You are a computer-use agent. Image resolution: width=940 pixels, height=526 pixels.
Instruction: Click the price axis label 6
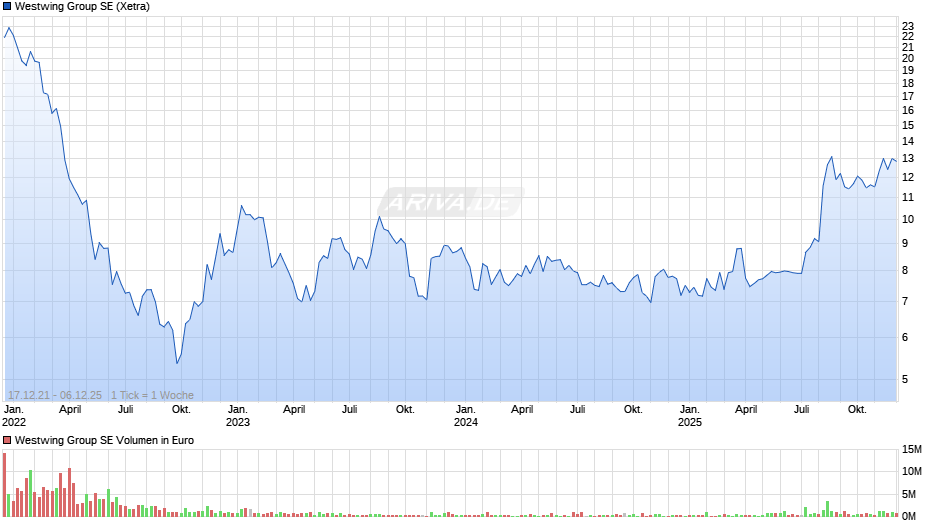pyautogui.click(x=905, y=338)
